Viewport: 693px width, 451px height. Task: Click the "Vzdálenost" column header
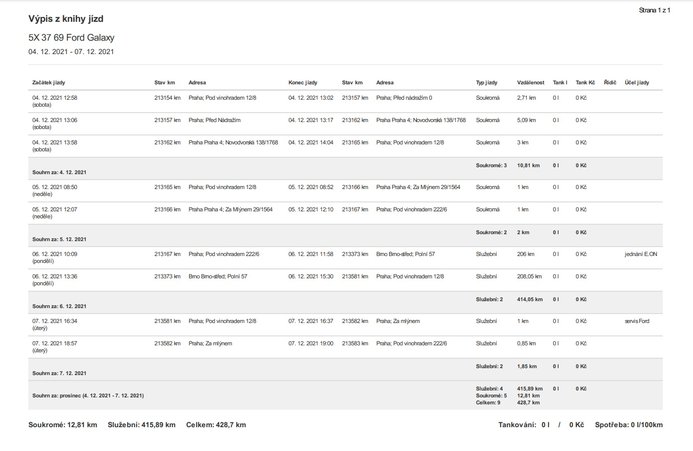click(530, 82)
